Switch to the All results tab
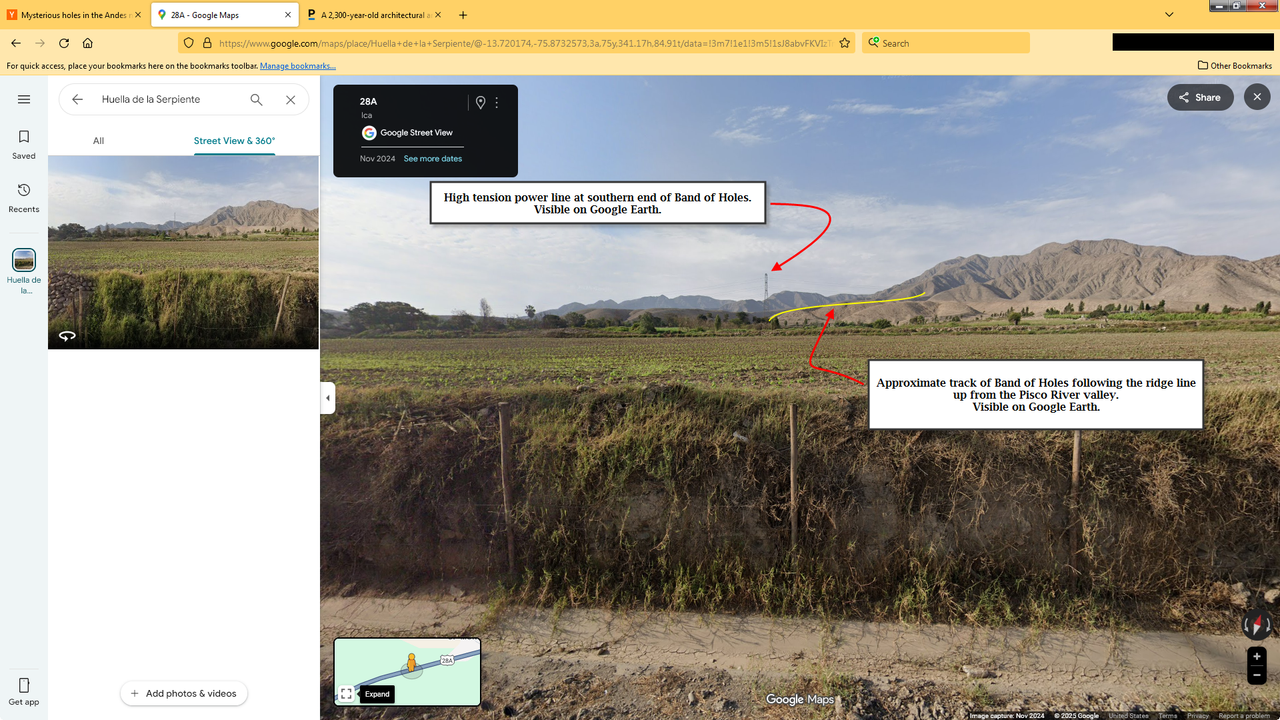 [x=98, y=140]
